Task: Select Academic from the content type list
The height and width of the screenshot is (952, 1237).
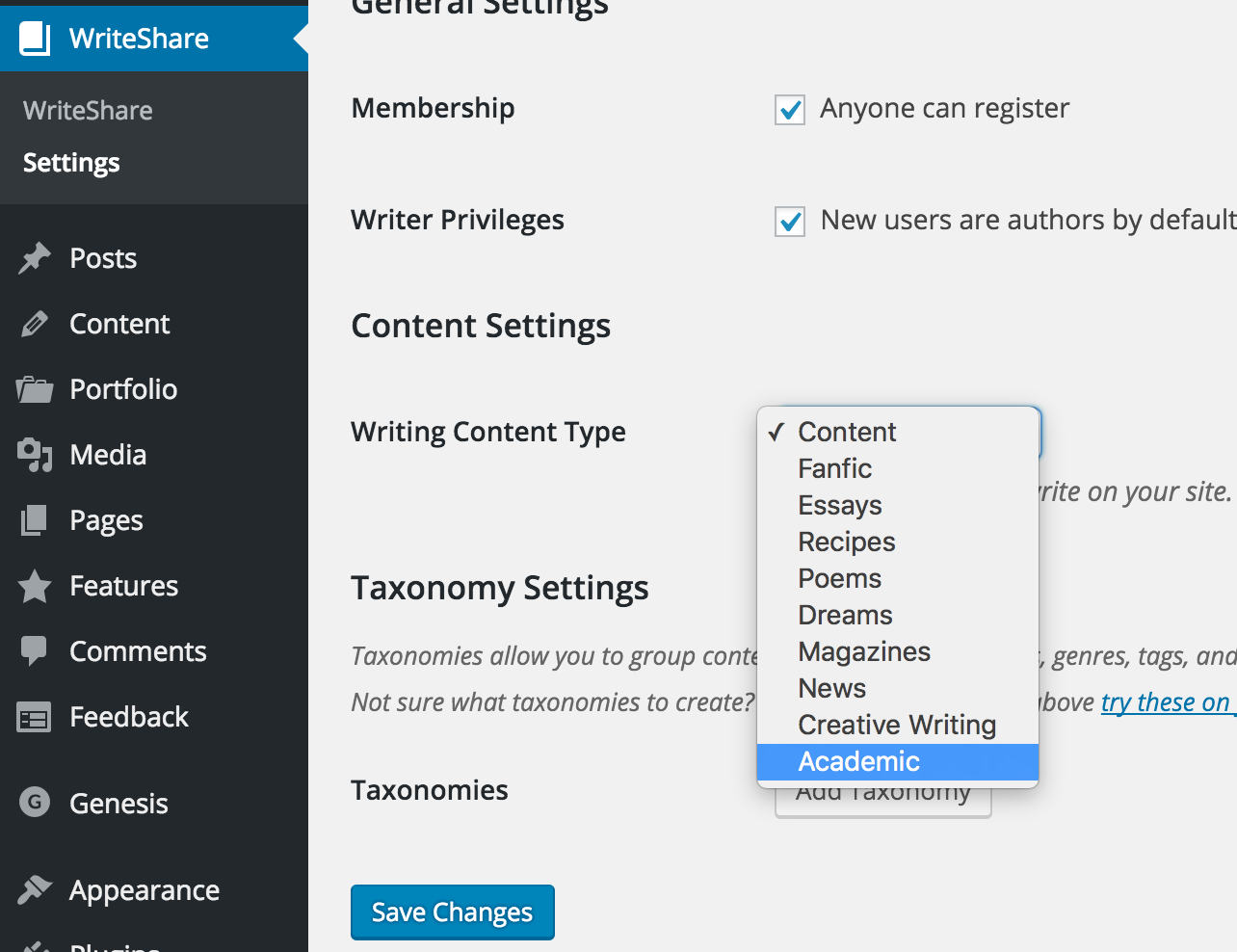Action: (x=858, y=762)
